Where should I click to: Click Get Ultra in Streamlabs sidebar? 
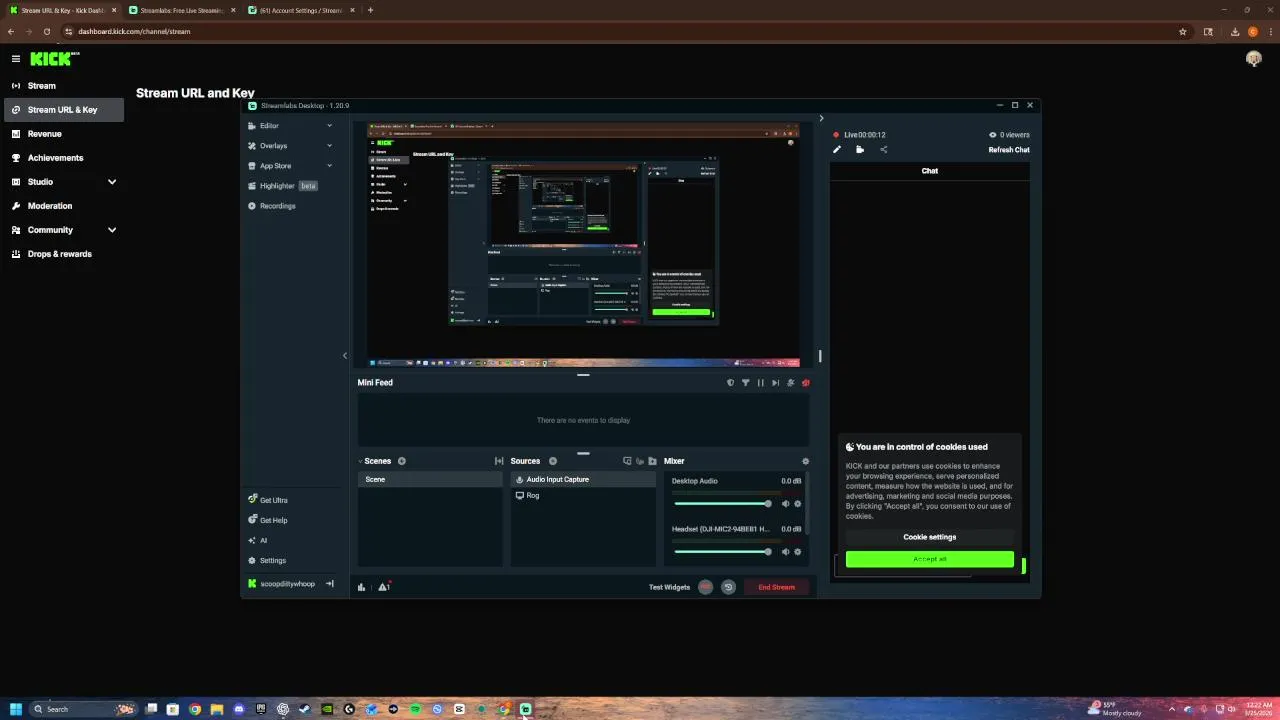pos(268,500)
